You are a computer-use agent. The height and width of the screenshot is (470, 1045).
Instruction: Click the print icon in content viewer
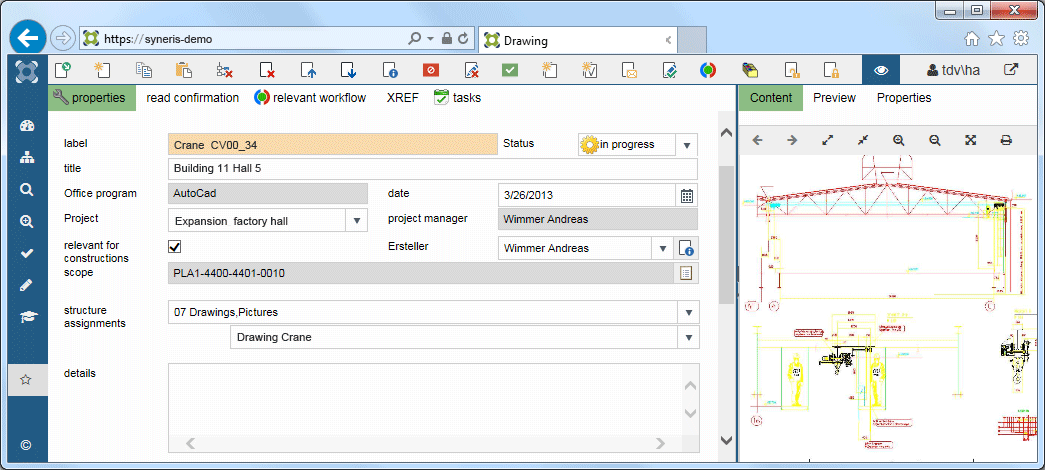(x=1006, y=140)
